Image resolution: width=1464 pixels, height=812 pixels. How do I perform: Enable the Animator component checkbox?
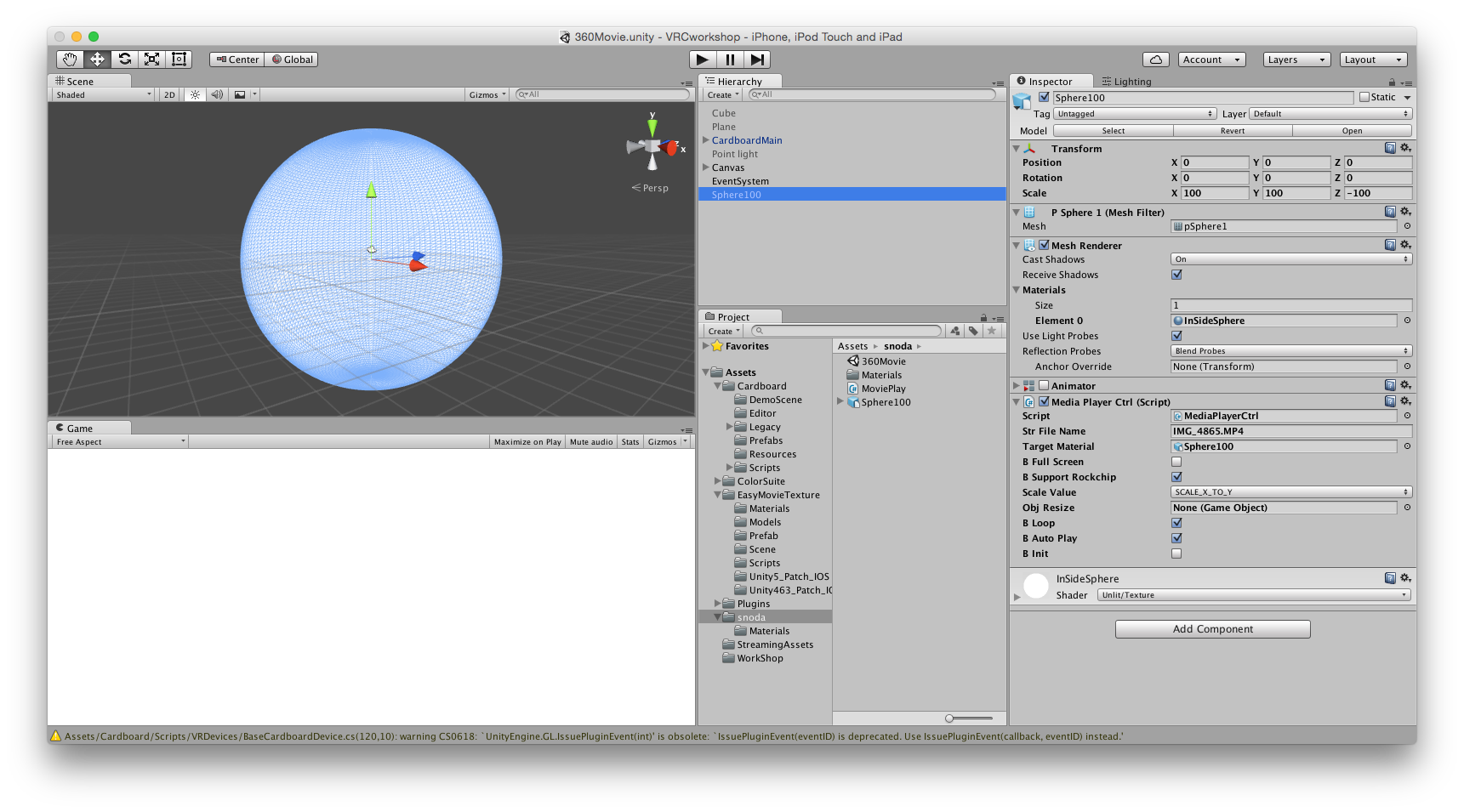coord(1044,385)
